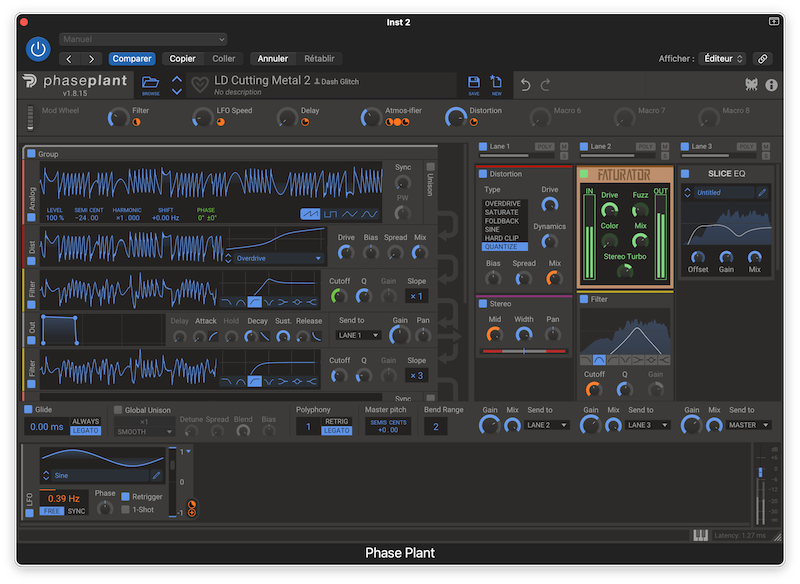Toggle the LFO Retrigger checkbox

pos(125,496)
